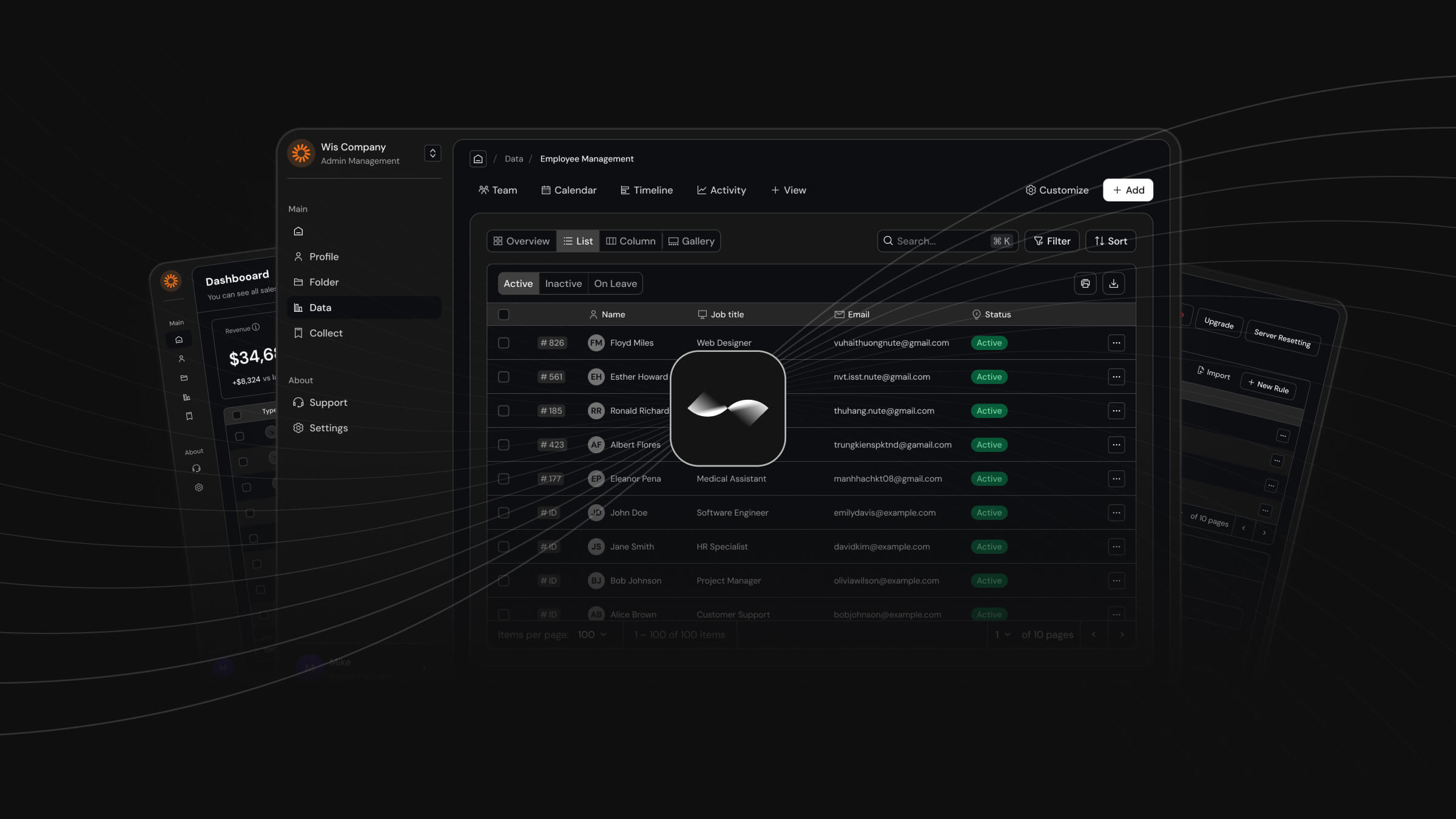Click Upgrade in the right background window
The height and width of the screenshot is (819, 1456).
(x=1219, y=323)
